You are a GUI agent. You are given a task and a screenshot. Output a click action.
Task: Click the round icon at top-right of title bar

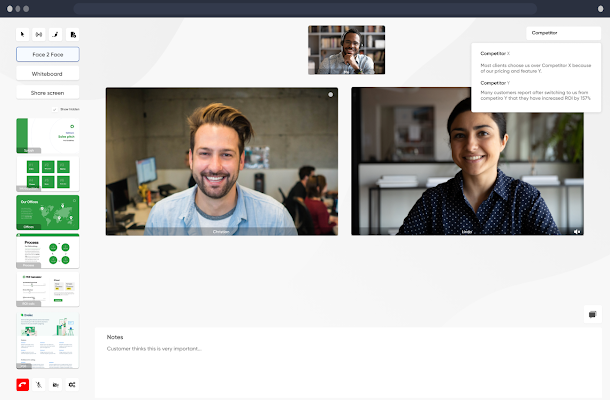click(600, 9)
